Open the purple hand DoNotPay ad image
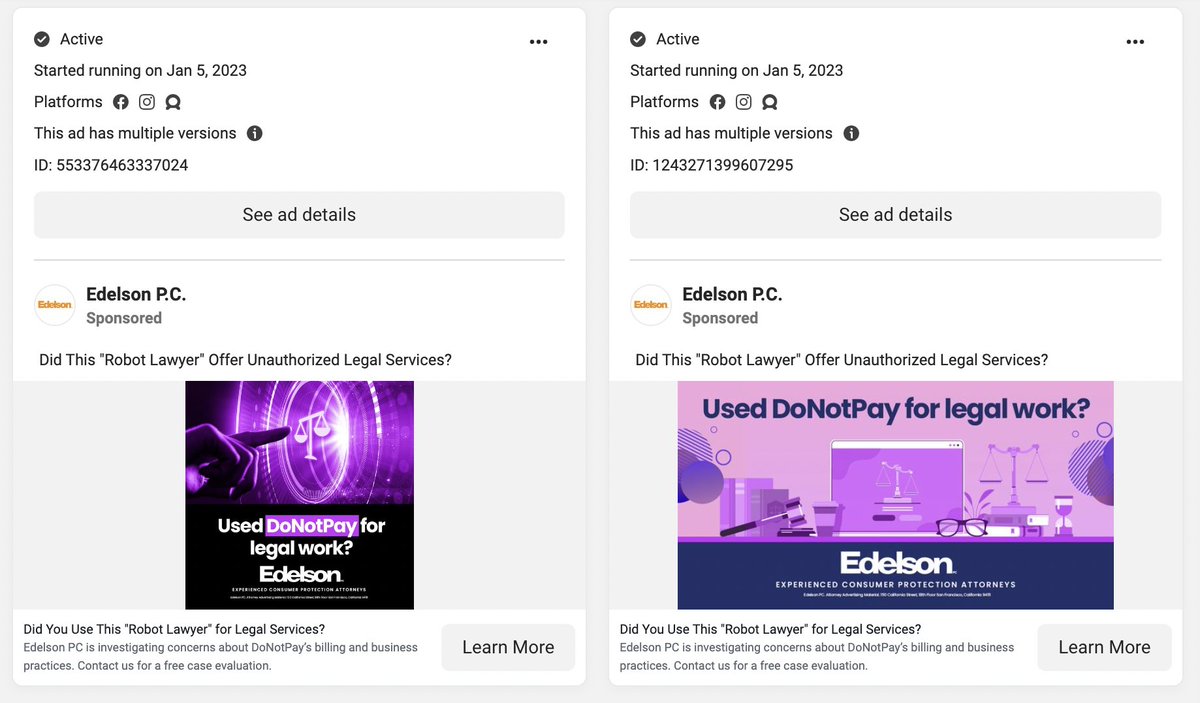Screen dimensions: 1200x703 [299, 495]
